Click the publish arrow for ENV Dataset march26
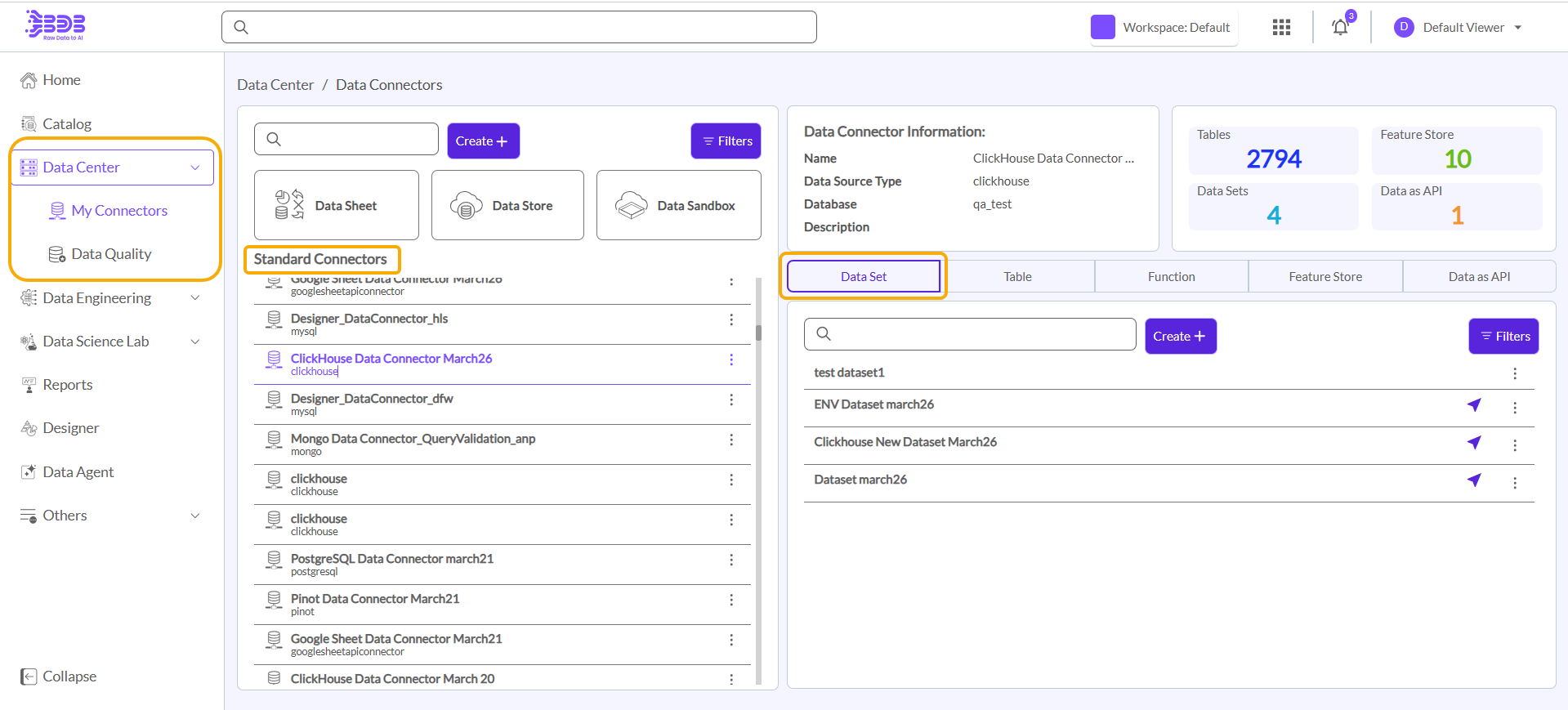The image size is (1568, 710). (x=1474, y=405)
